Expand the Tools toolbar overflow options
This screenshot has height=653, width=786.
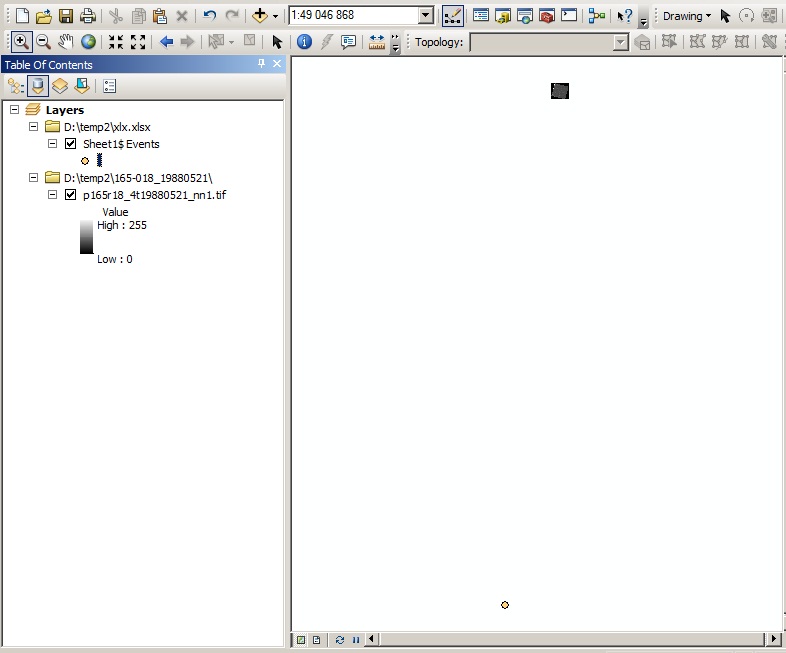(x=396, y=43)
